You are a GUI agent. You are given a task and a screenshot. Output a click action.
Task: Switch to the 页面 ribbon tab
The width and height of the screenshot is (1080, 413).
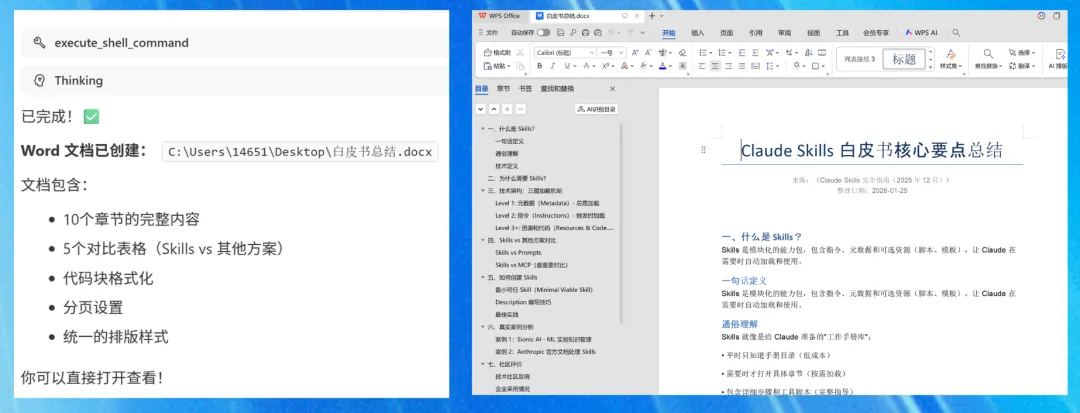click(727, 32)
